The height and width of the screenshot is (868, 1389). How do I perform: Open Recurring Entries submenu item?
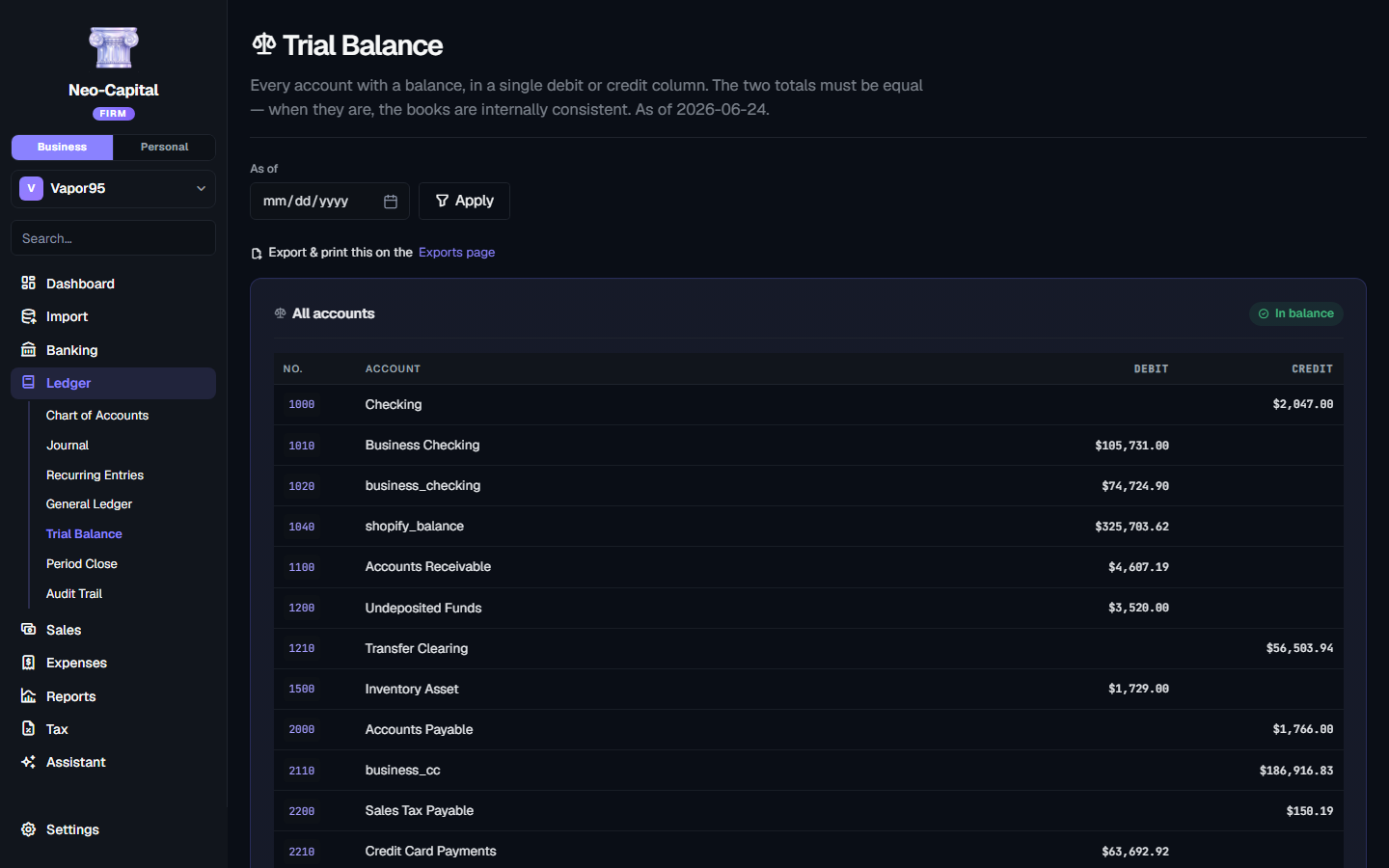(x=95, y=475)
